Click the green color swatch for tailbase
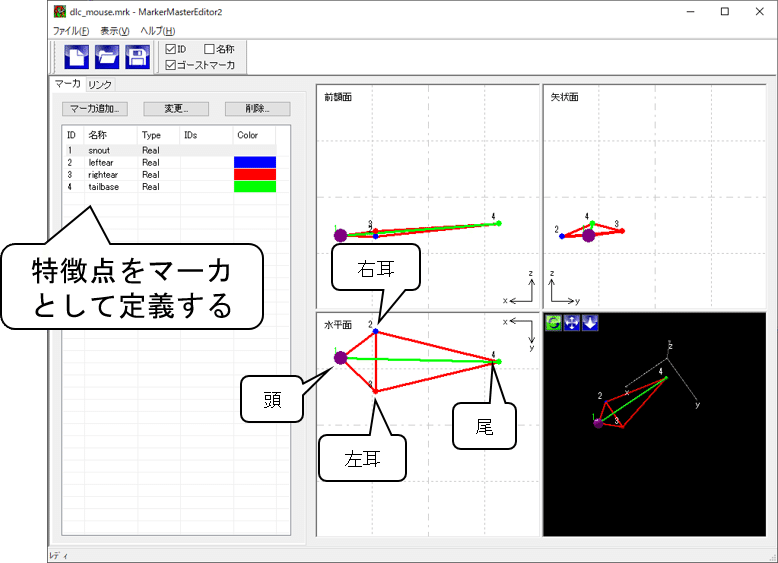 pos(255,187)
